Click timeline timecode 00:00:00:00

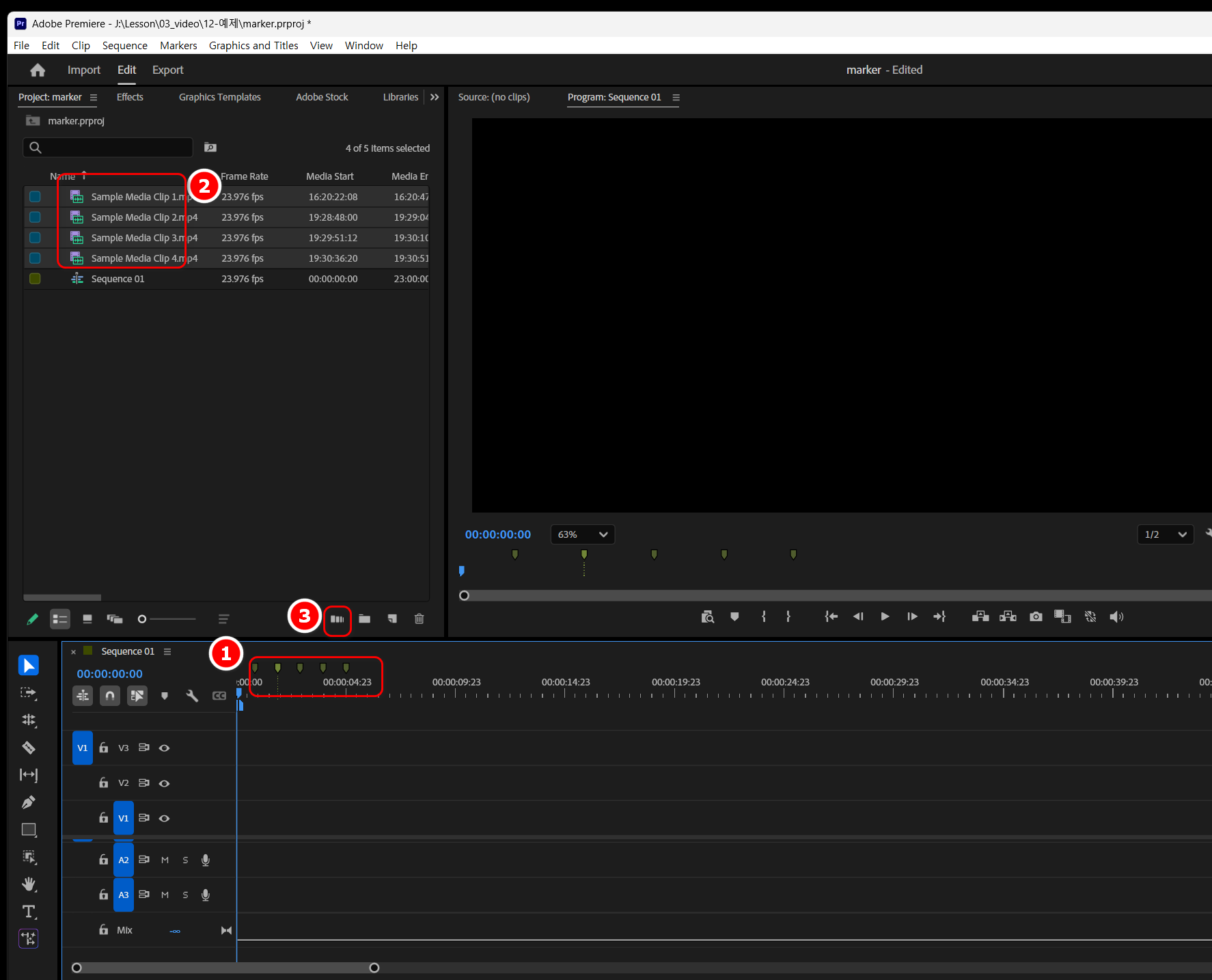(x=110, y=674)
